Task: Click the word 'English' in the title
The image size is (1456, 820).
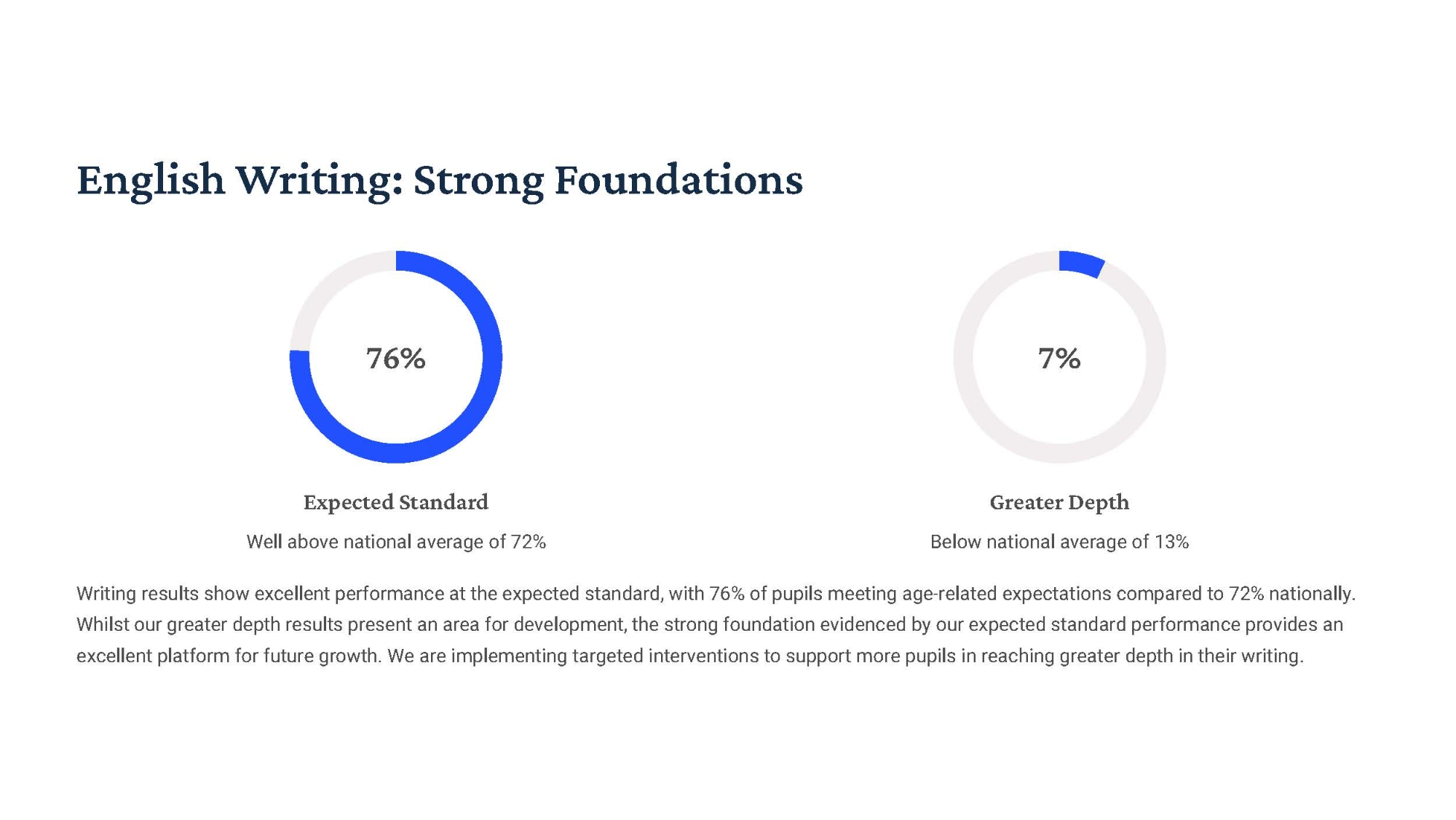Action: (151, 180)
